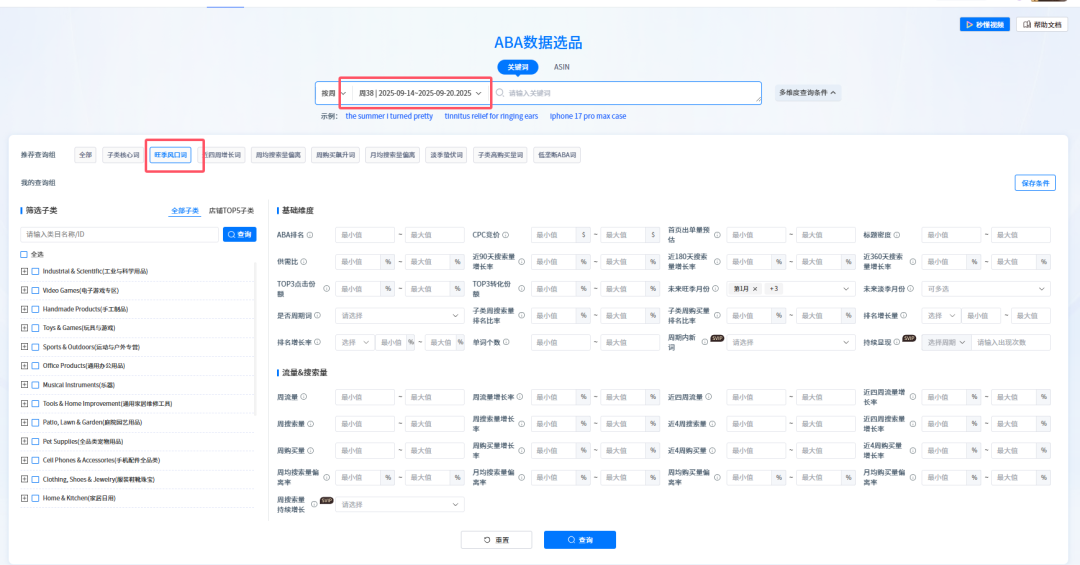Expand the Patio, Lawn & Garden node
Image resolution: width=1080 pixels, height=565 pixels.
pyautogui.click(x=25, y=422)
